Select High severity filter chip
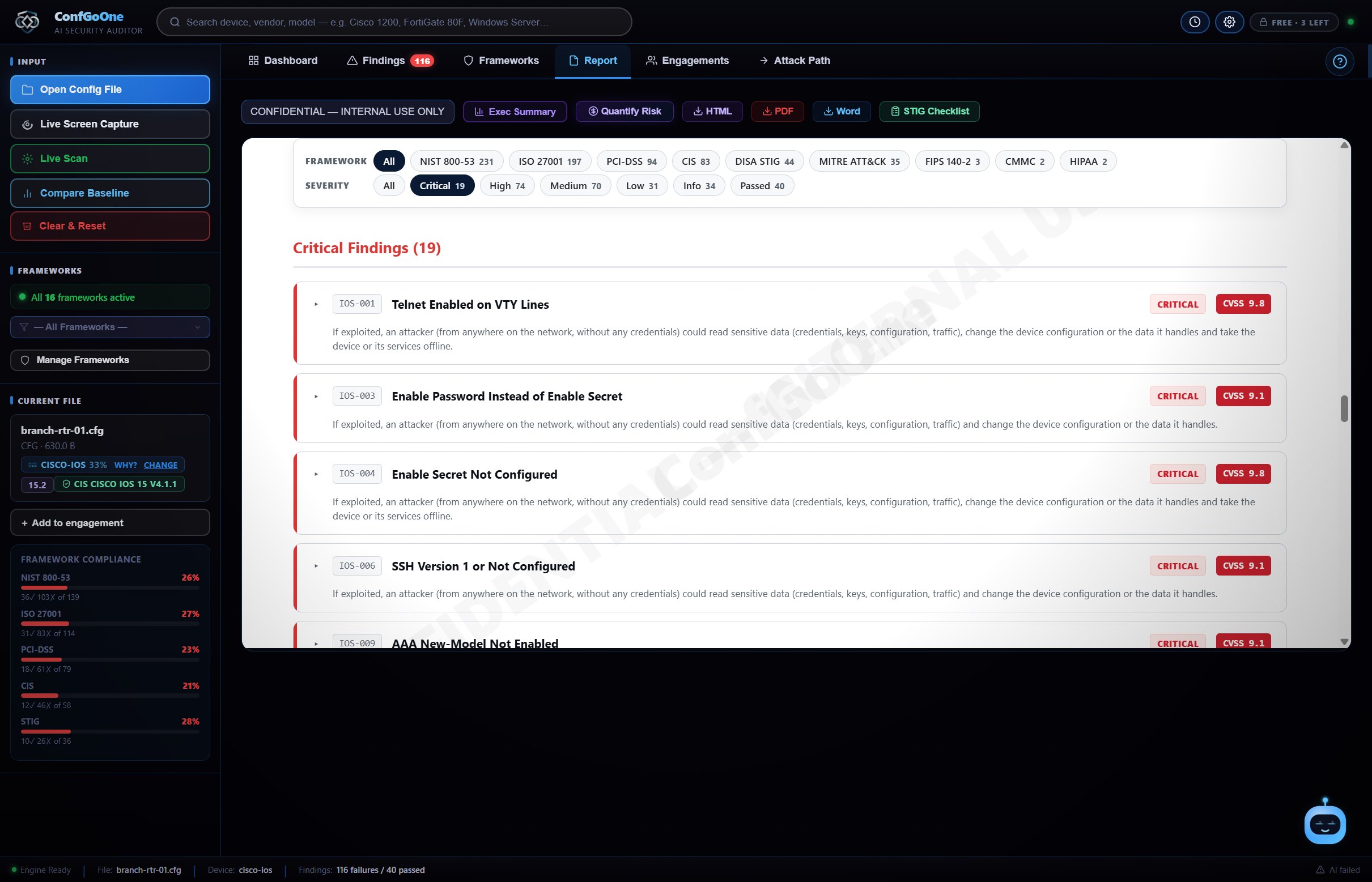The image size is (1372, 882). tap(507, 186)
